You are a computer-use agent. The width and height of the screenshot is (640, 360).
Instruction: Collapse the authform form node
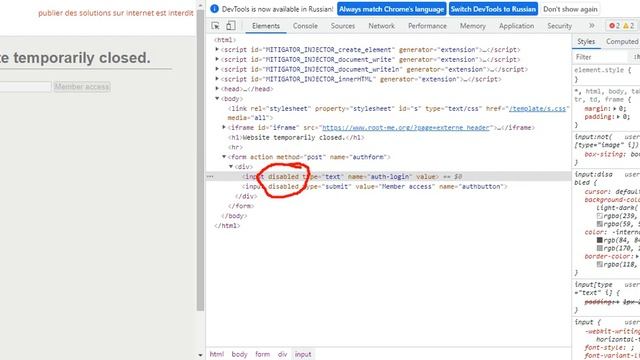point(224,157)
